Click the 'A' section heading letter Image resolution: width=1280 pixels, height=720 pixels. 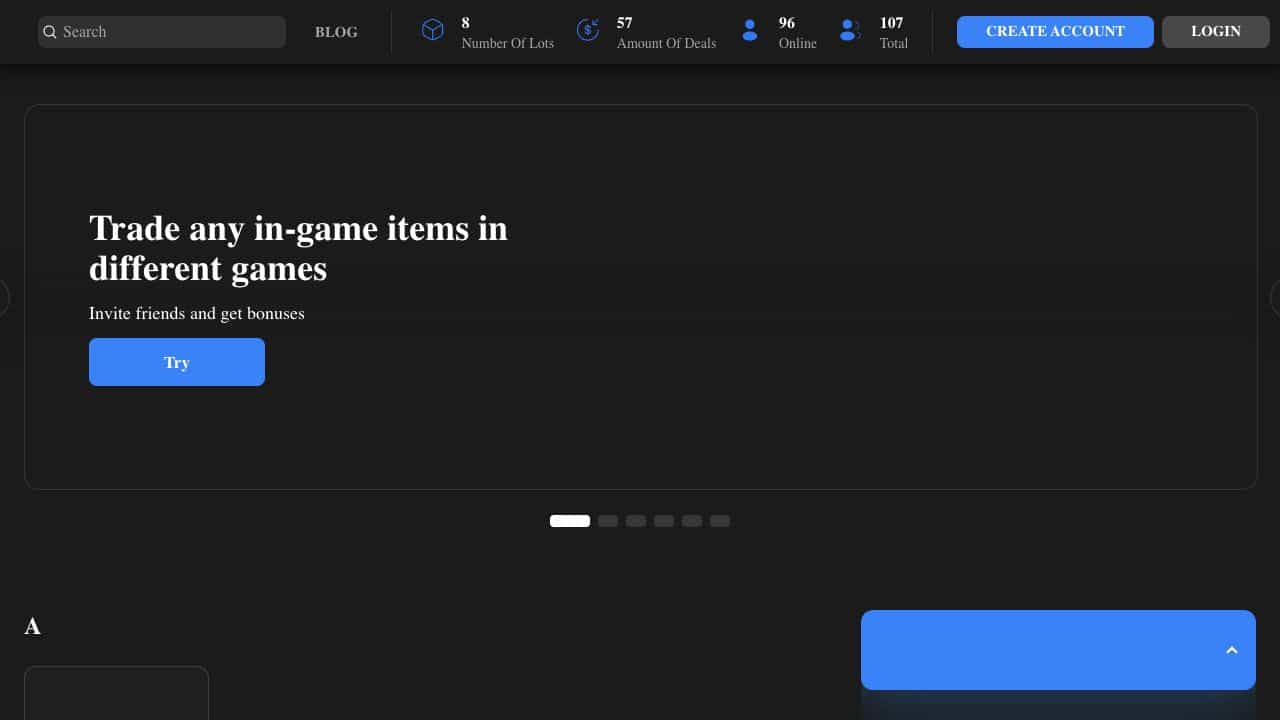pyautogui.click(x=32, y=626)
